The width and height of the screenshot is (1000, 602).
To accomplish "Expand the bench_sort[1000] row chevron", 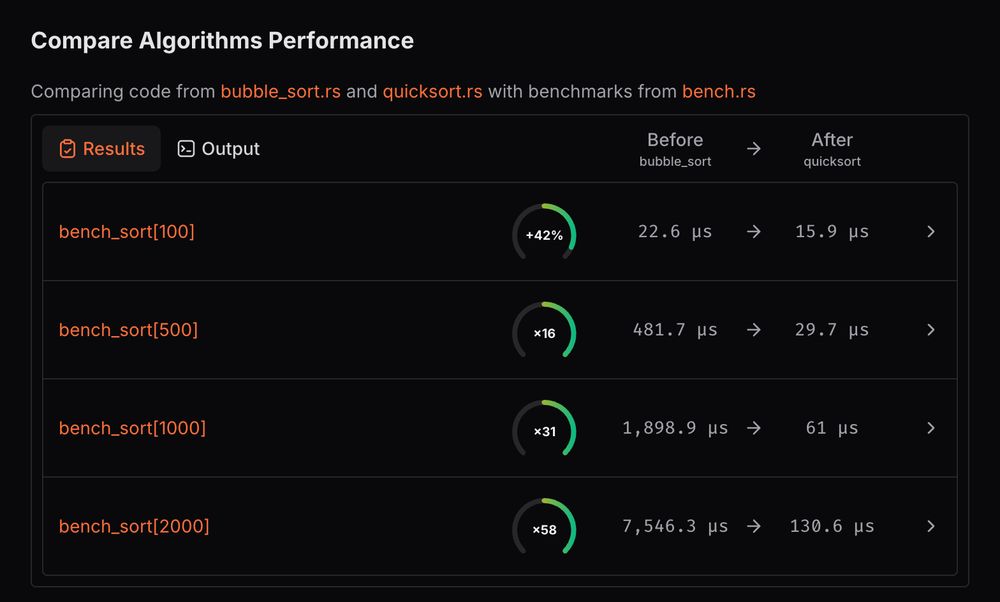I will 931,428.
